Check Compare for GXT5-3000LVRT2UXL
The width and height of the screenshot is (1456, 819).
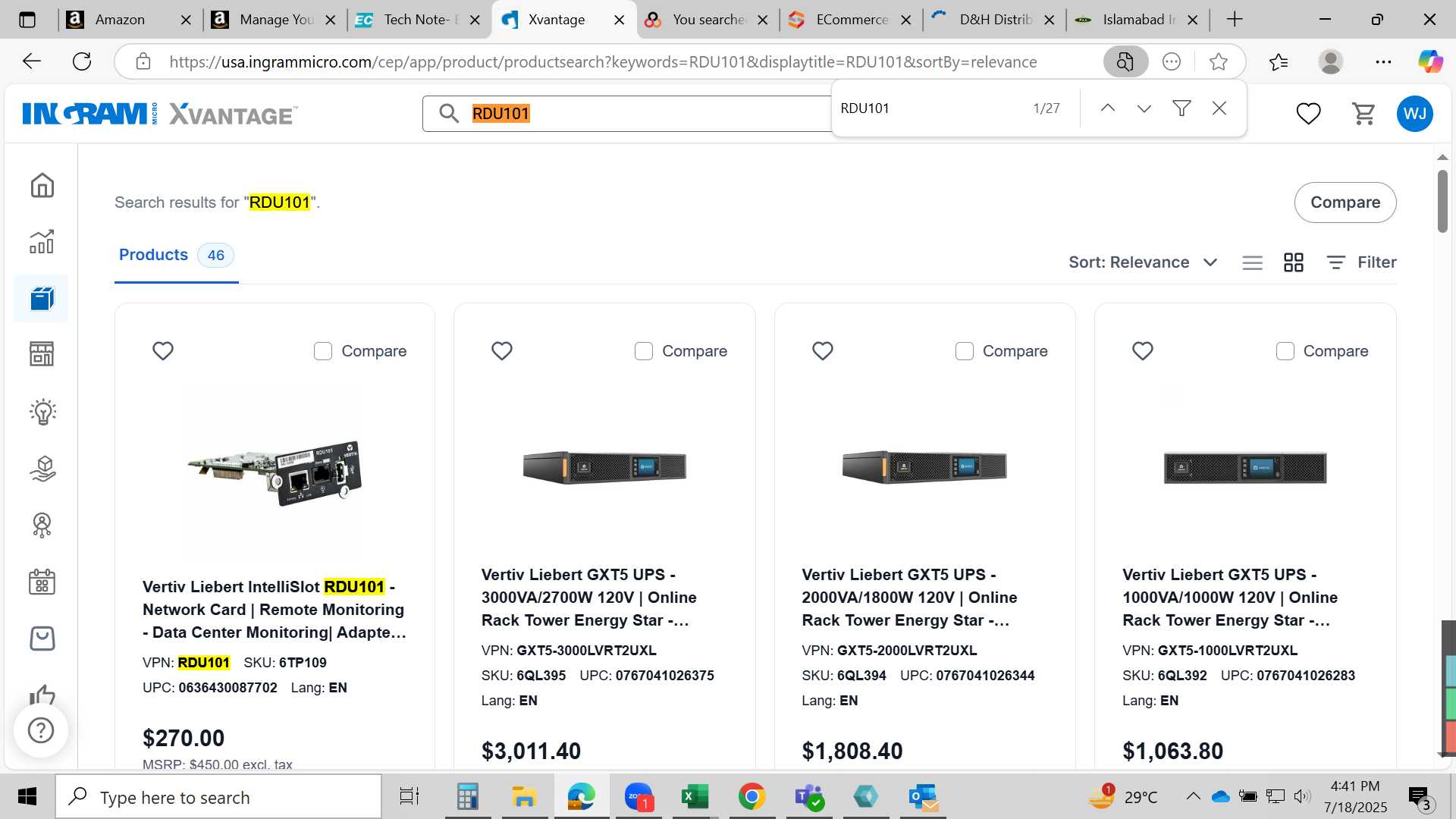644,351
